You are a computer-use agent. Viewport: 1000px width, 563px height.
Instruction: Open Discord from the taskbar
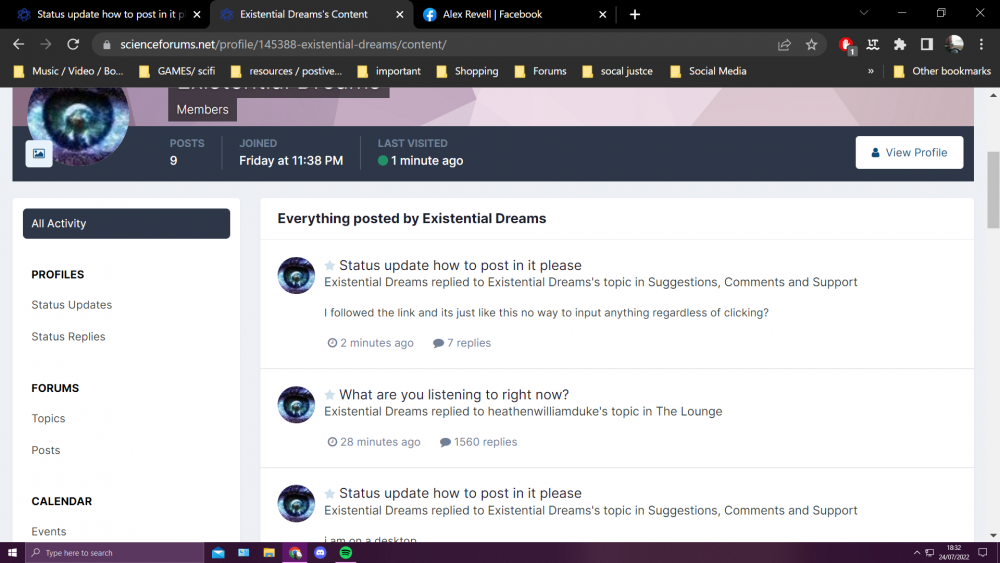click(320, 552)
